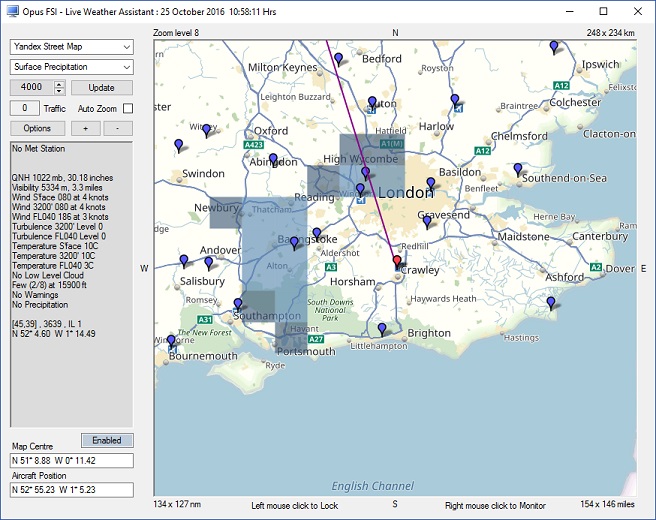Click the blue pin at High Wycombe
The image size is (656, 520).
pos(366,173)
